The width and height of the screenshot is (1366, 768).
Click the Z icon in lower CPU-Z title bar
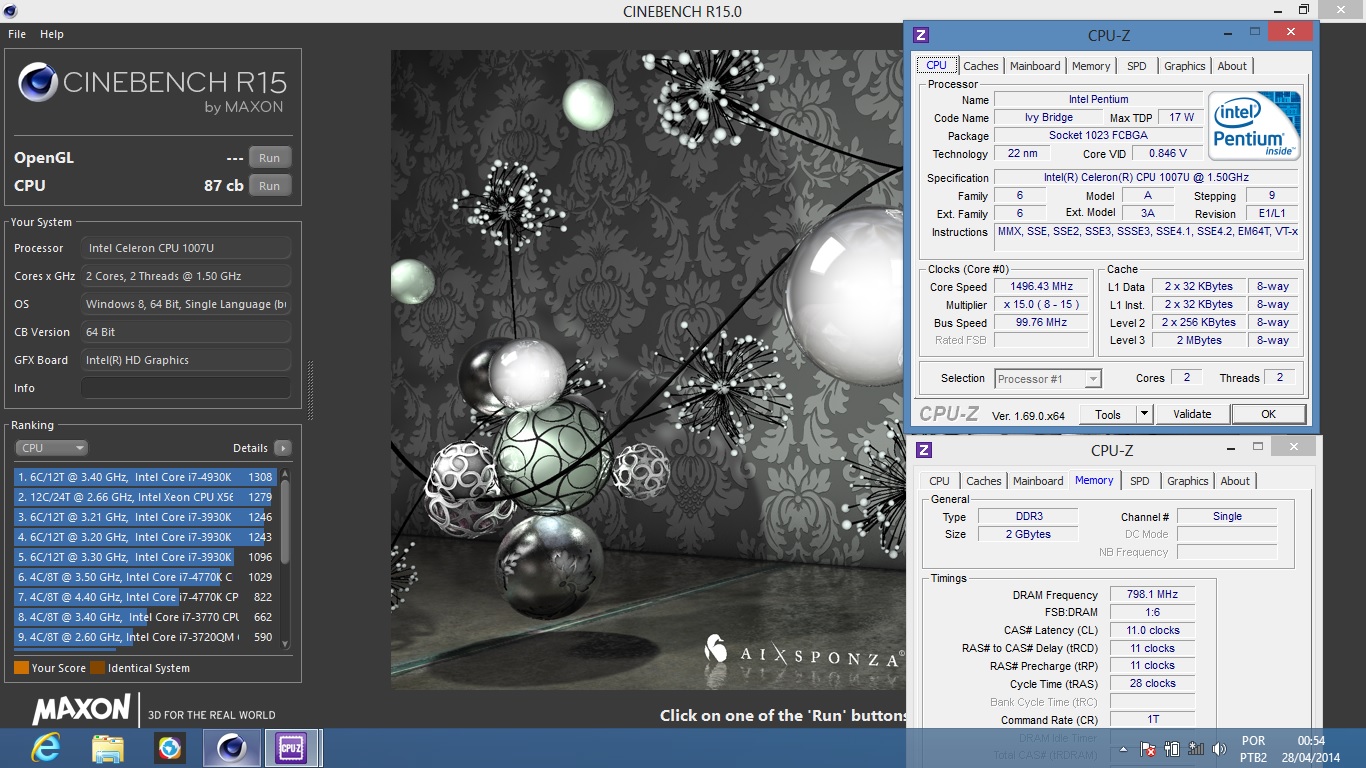pyautogui.click(x=924, y=450)
